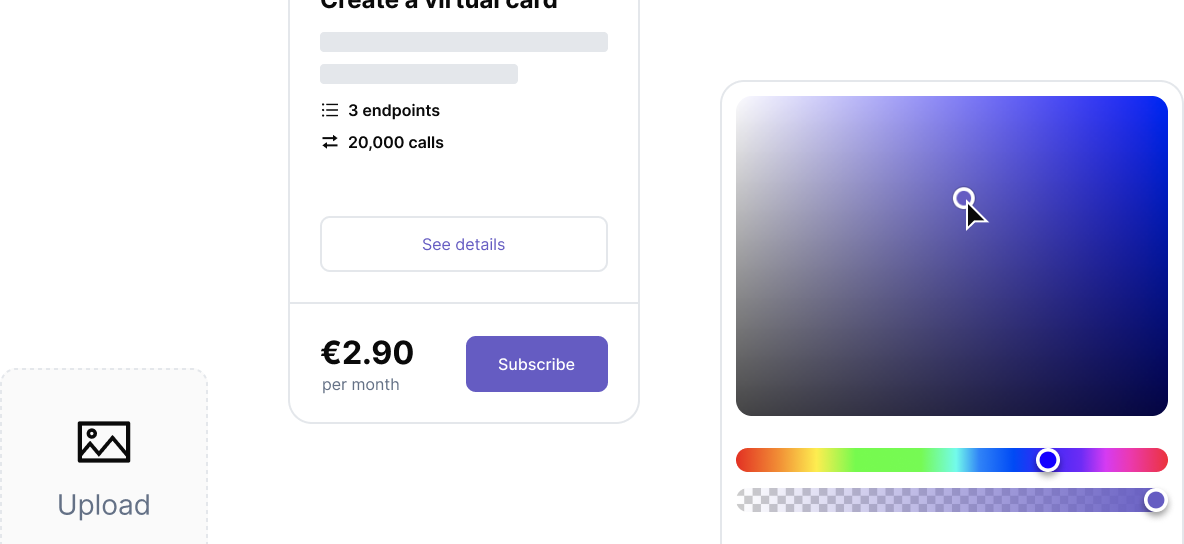Click the list icon beside 3 endpoints
The image size is (1184, 544).
coord(329,110)
